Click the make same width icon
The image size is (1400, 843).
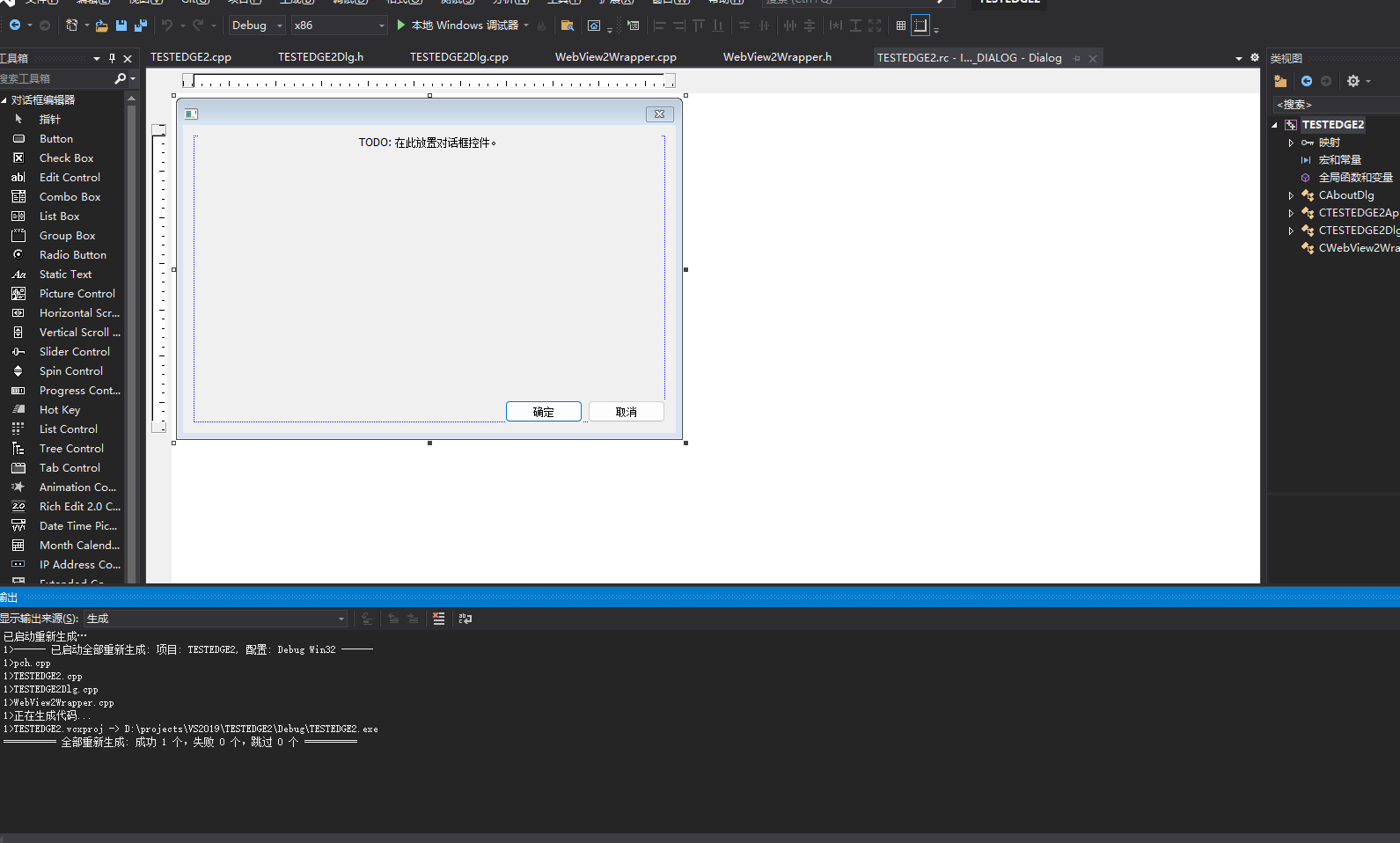pos(836,26)
